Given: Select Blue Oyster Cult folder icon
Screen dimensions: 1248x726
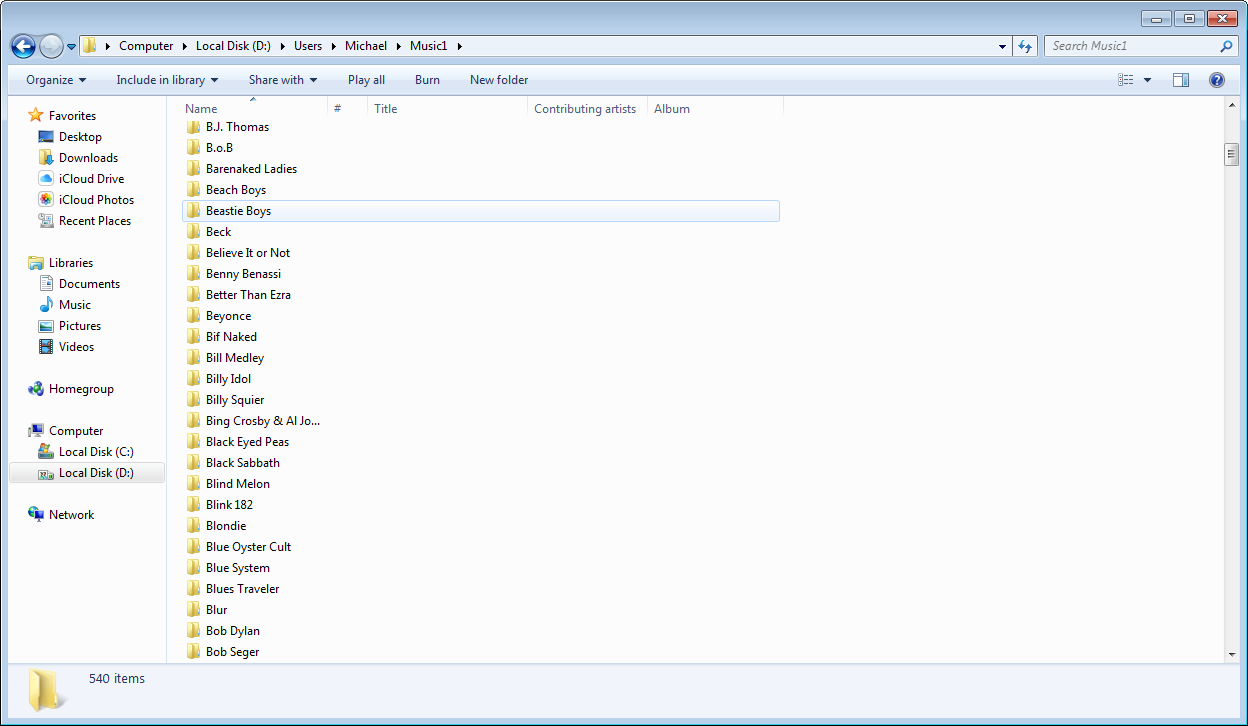Looking at the screenshot, I should [x=194, y=547].
